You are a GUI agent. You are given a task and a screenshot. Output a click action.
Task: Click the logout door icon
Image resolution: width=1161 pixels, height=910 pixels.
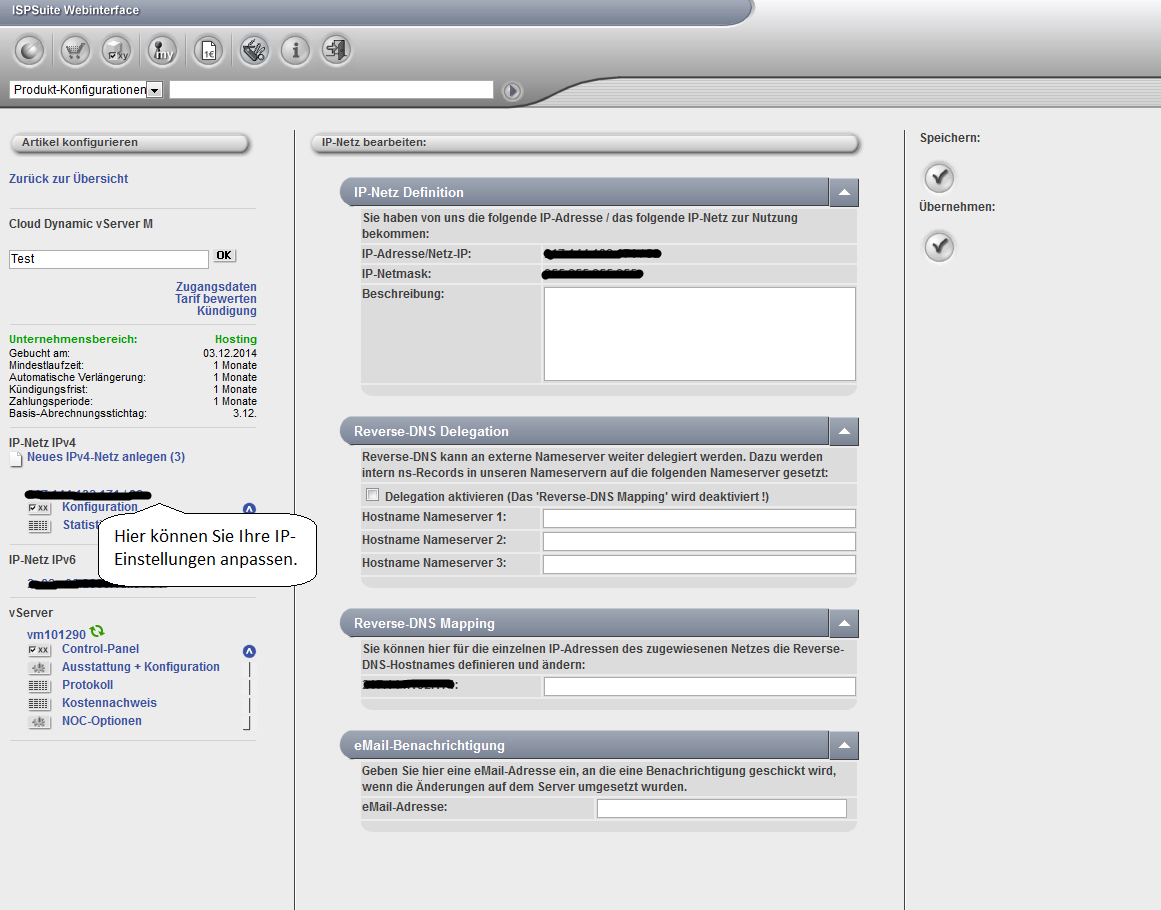tap(336, 51)
